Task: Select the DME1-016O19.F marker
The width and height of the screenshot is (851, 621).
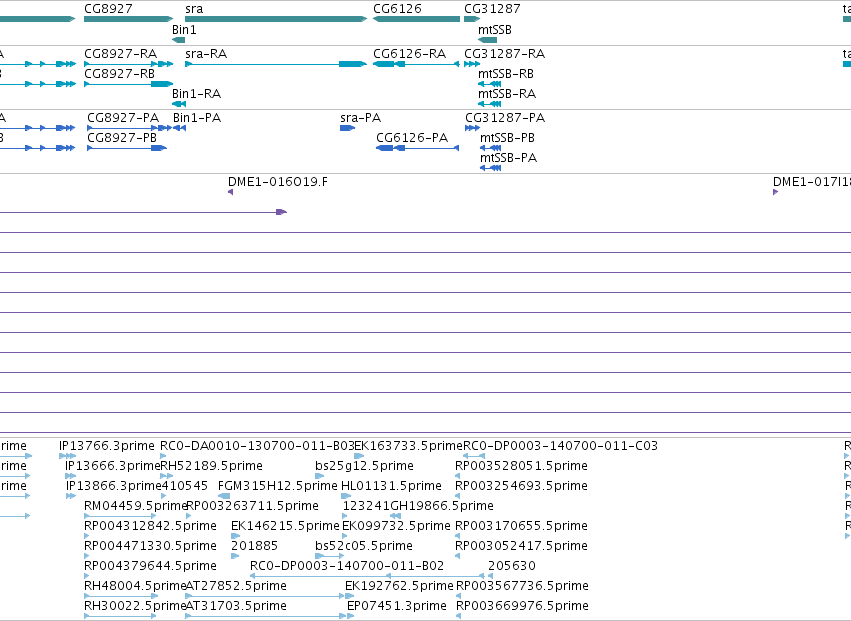Action: click(x=231, y=192)
